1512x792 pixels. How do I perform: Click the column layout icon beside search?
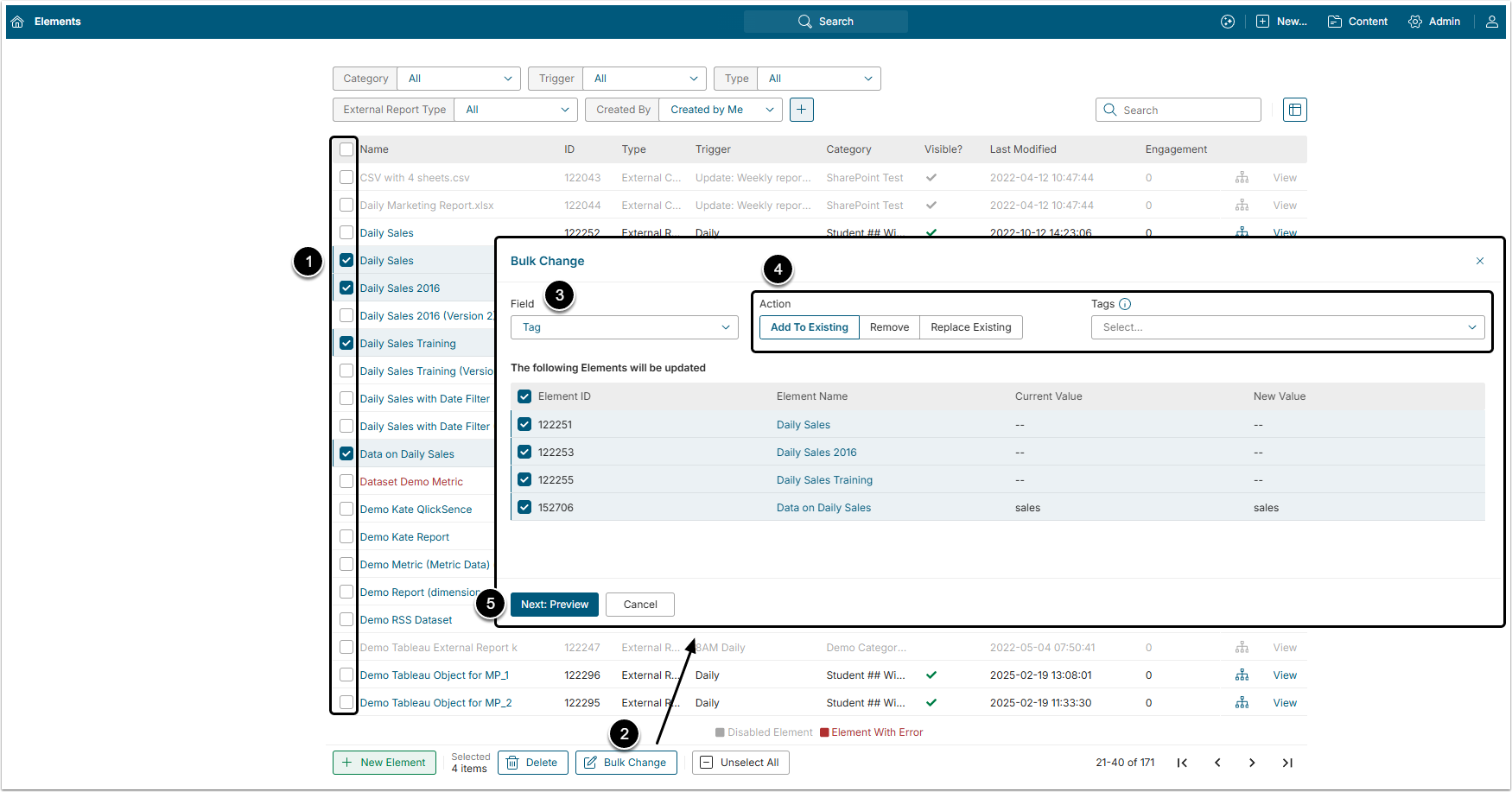(x=1294, y=110)
